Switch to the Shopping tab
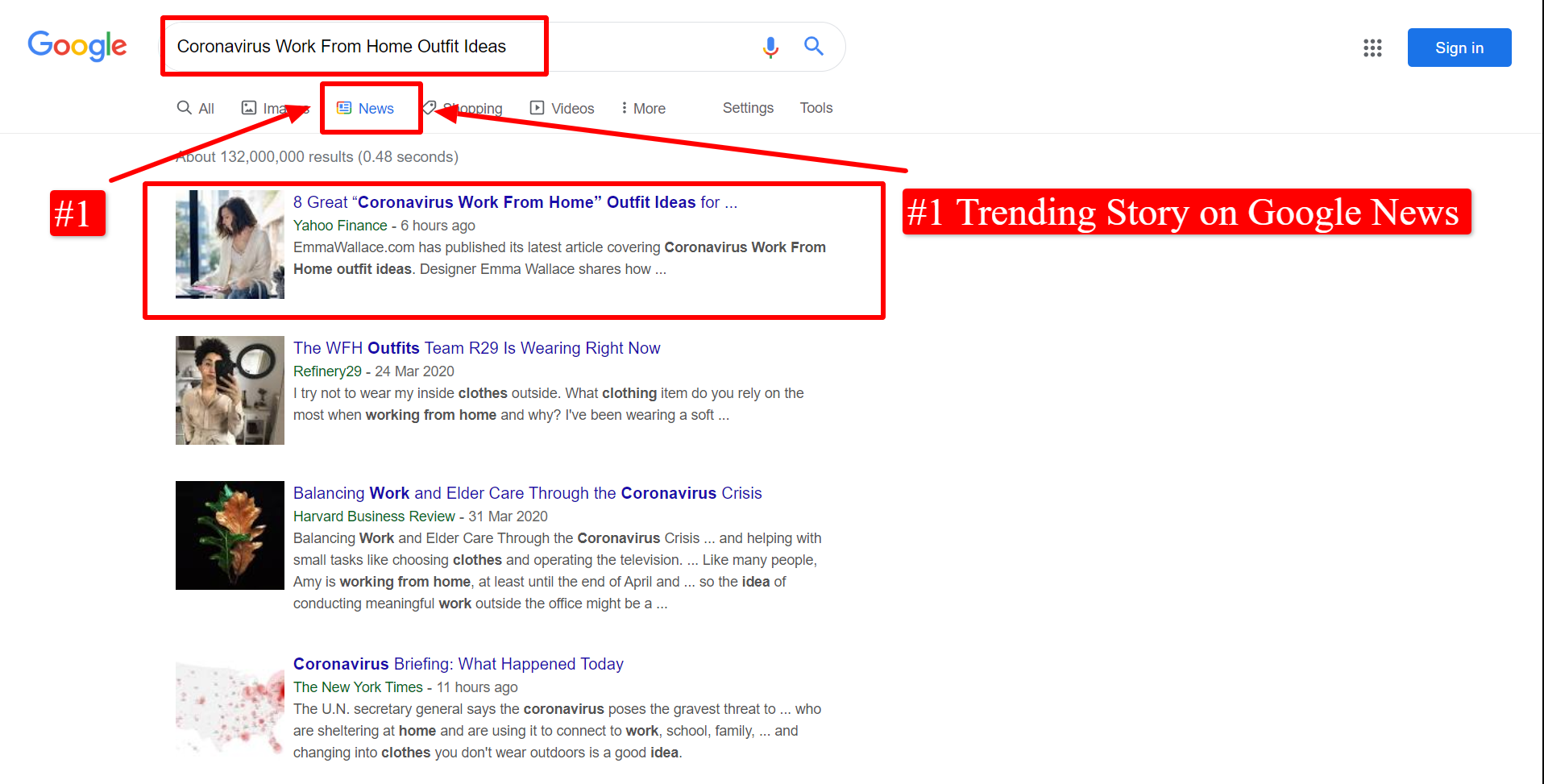The height and width of the screenshot is (784, 1544). click(x=463, y=108)
